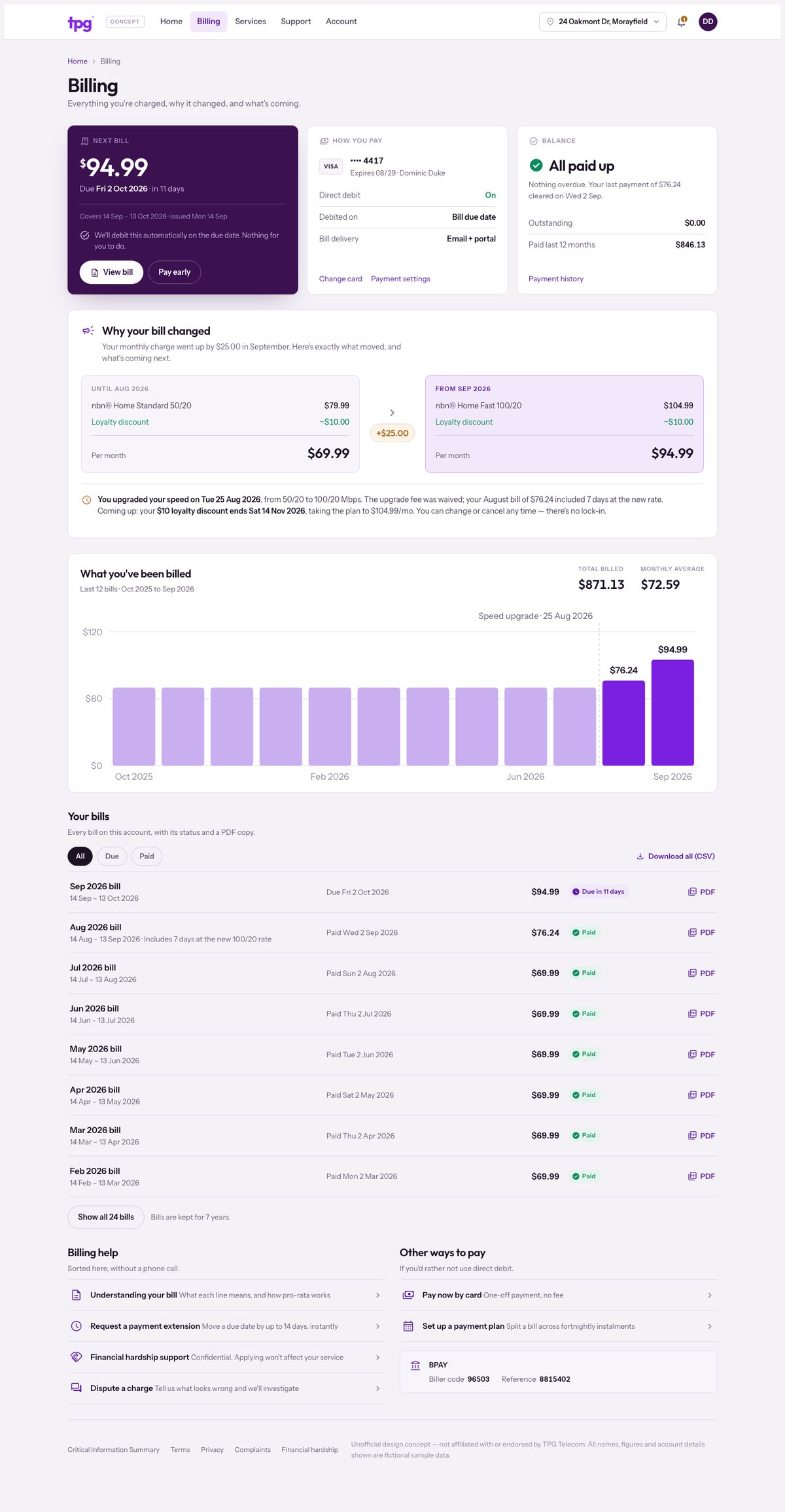The width and height of the screenshot is (785, 1512).
Task: Open Request a payment extension
Action: pos(226,1326)
